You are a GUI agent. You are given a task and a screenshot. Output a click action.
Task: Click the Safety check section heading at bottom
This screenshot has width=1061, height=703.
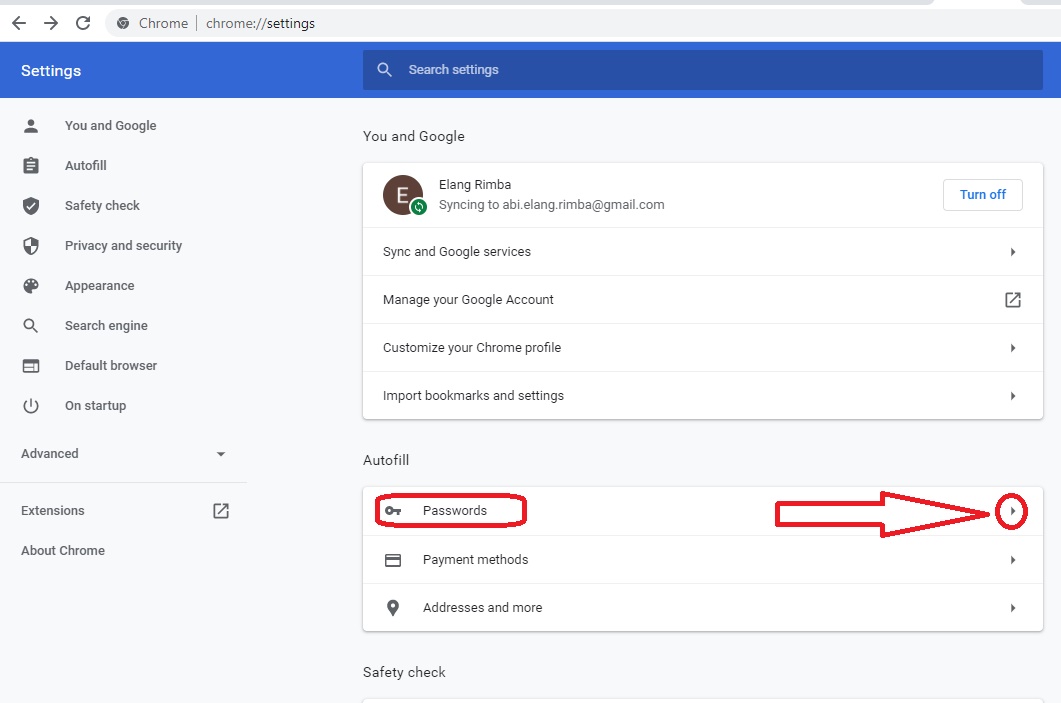(x=404, y=673)
